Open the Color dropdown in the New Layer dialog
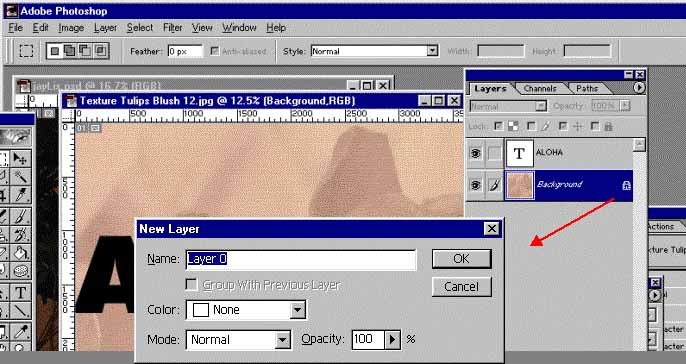686x364 pixels. pos(298,310)
